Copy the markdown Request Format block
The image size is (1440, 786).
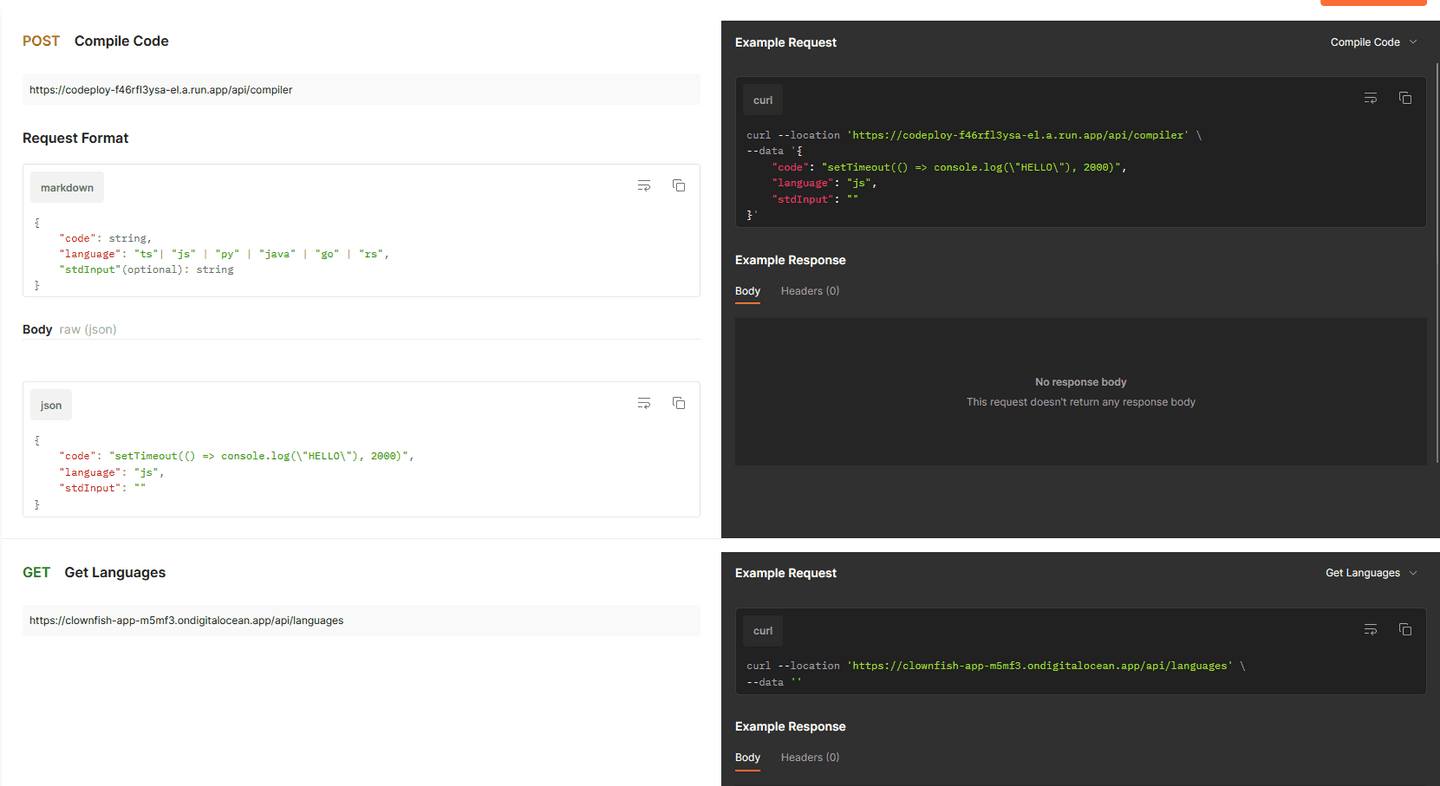(x=679, y=186)
